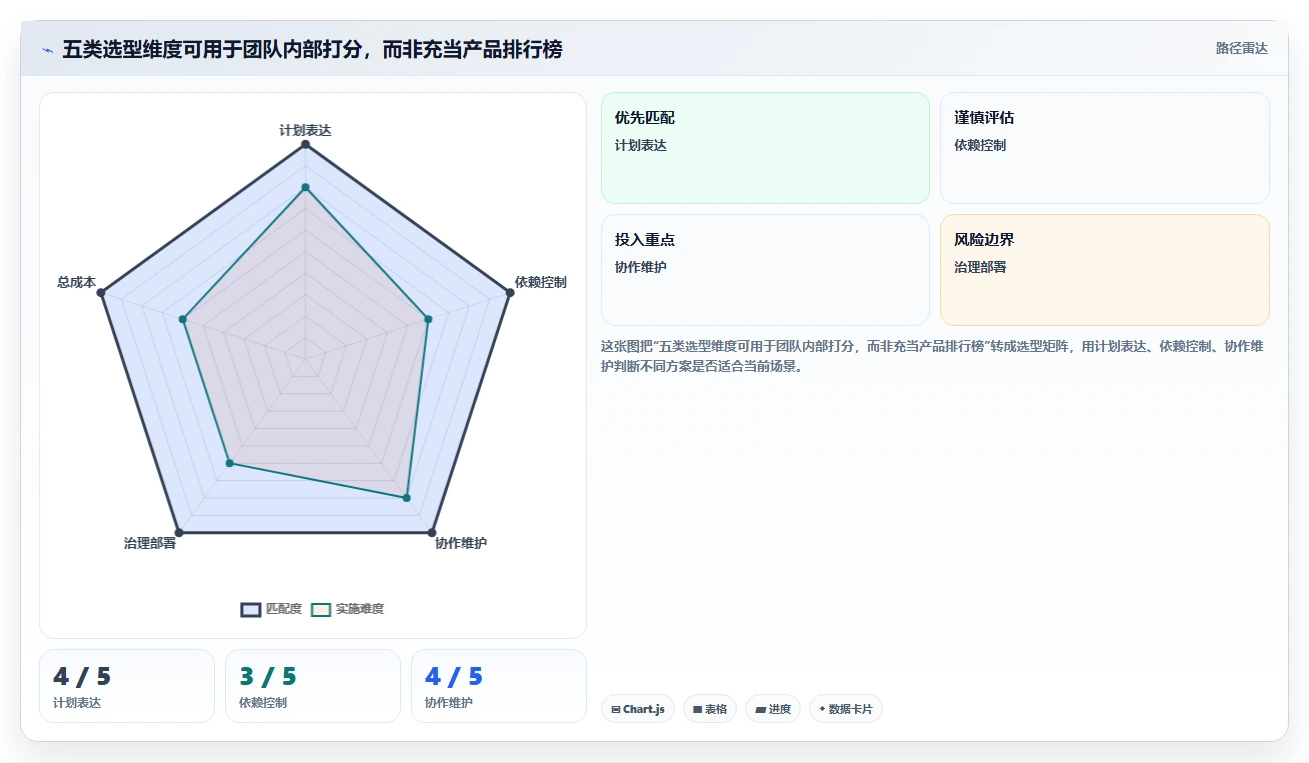The width and height of the screenshot is (1309, 763).
Task: Click the lightning icon beside the title
Action: (x=47, y=49)
